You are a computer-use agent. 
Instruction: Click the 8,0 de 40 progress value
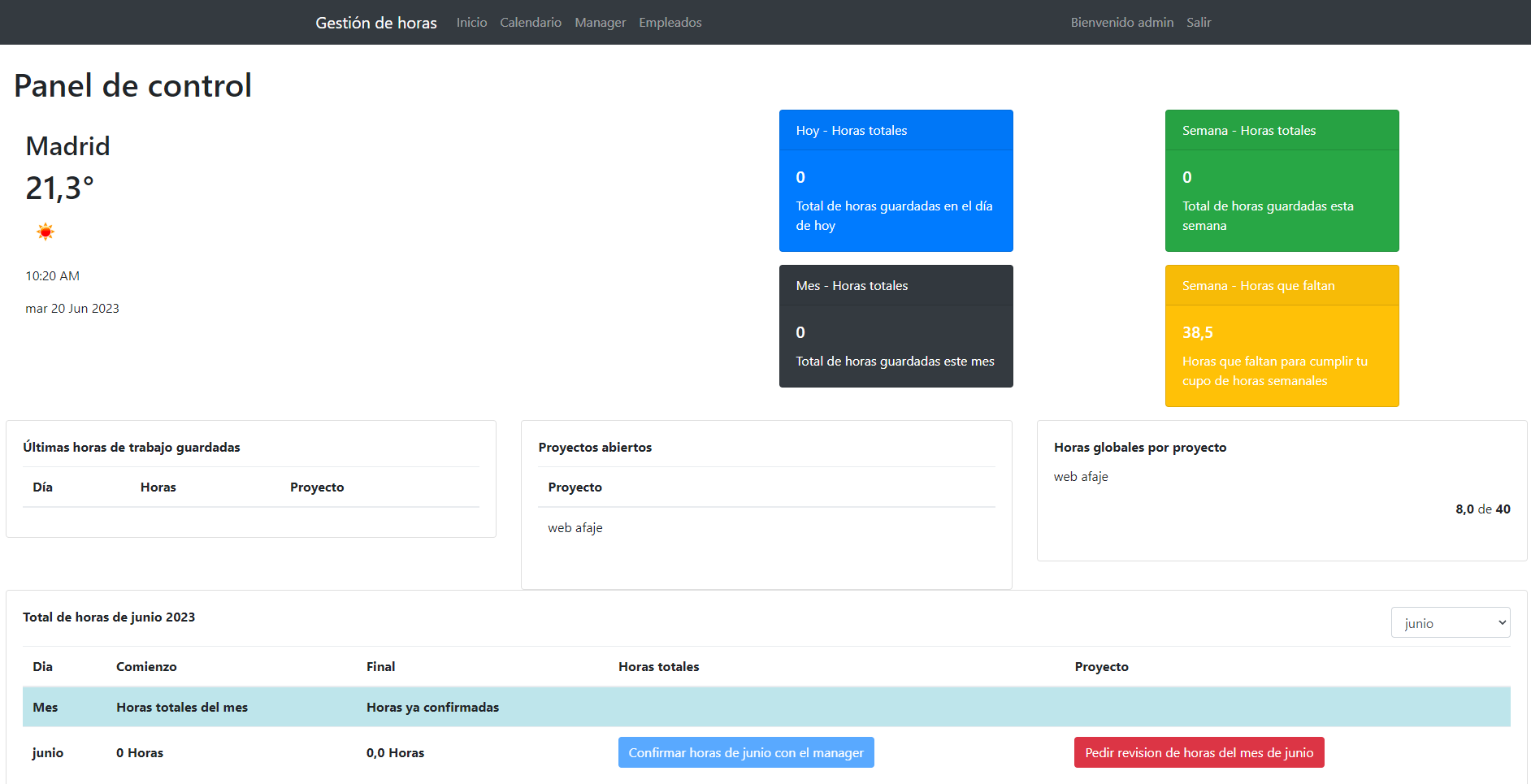click(x=1483, y=509)
